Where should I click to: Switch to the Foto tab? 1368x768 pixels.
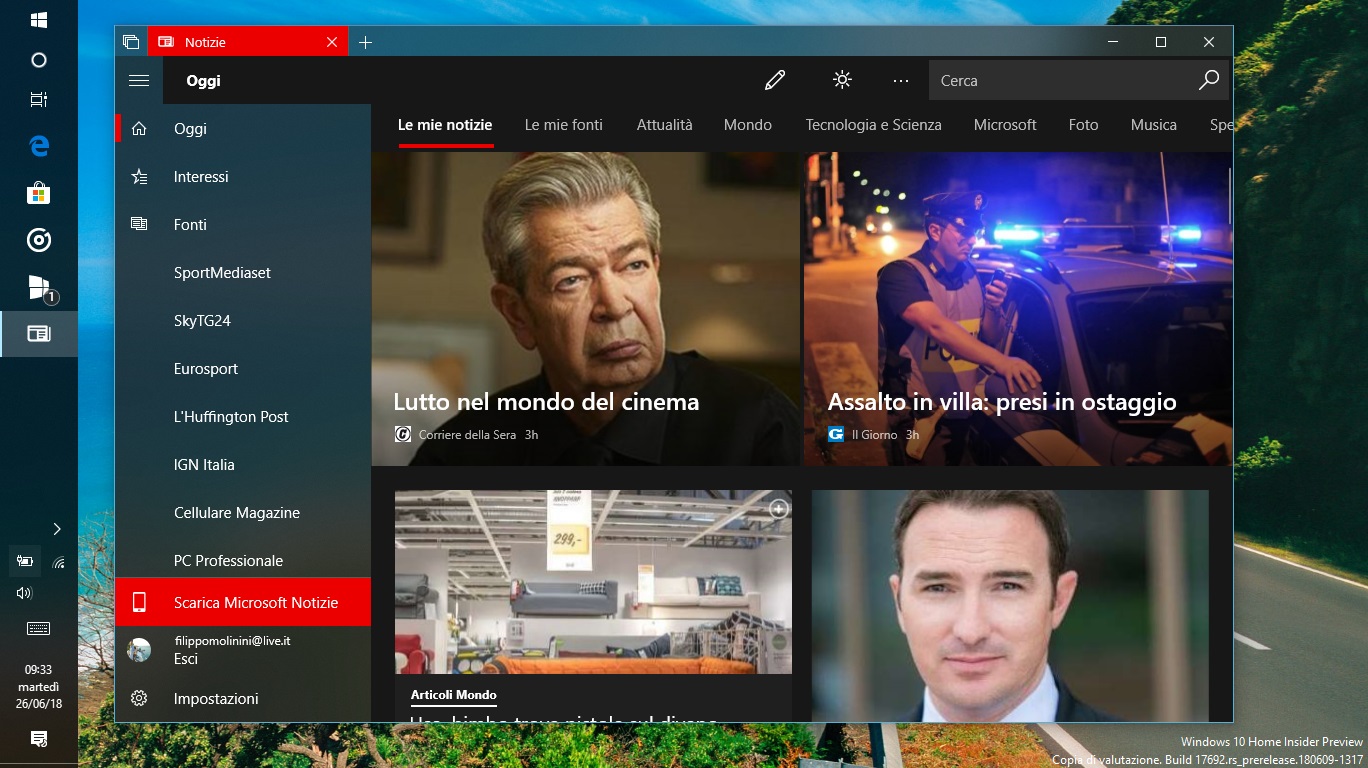(x=1083, y=125)
